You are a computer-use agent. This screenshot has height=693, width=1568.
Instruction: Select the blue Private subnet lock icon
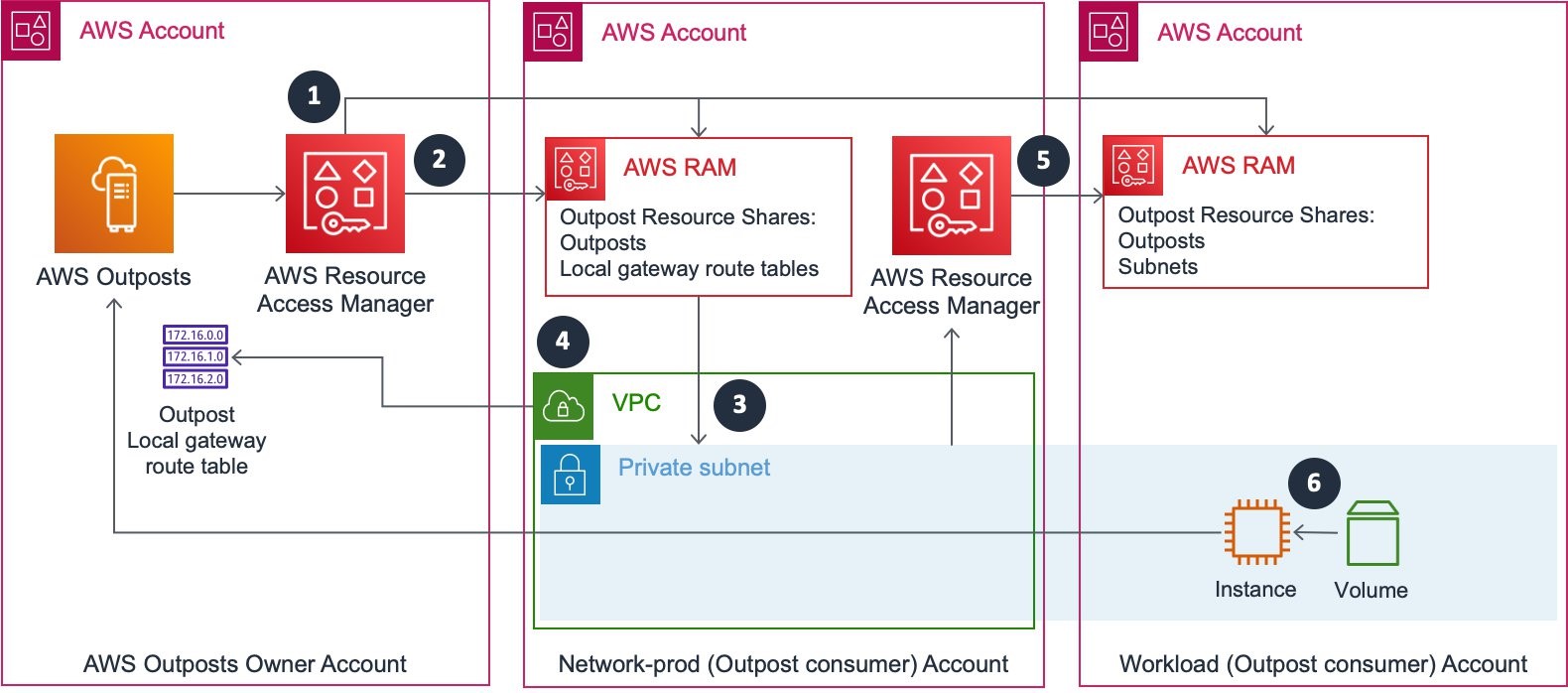coord(571,475)
